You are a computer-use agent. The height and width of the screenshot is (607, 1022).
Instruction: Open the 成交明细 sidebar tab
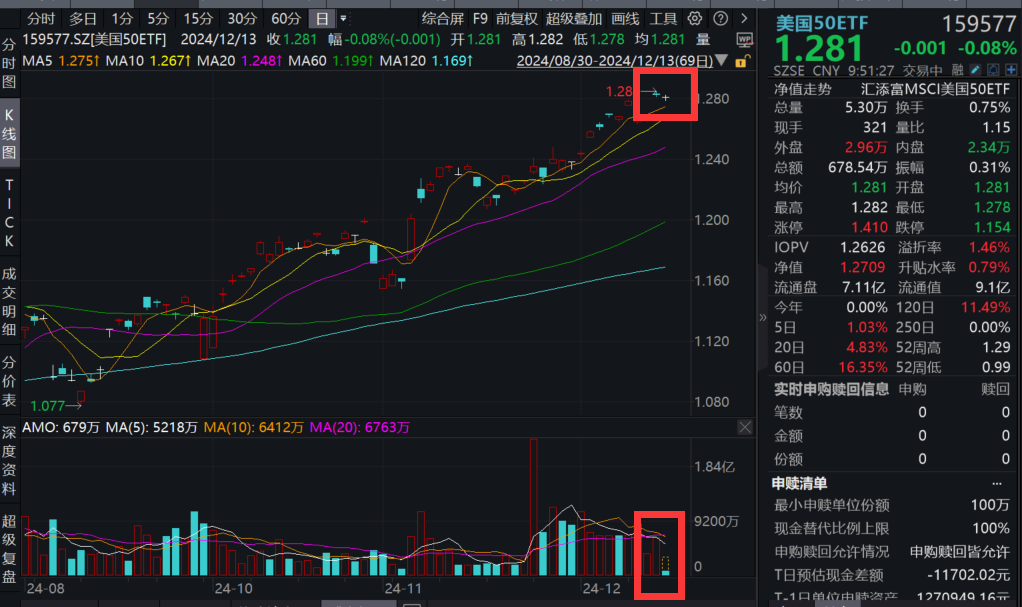click(x=9, y=301)
